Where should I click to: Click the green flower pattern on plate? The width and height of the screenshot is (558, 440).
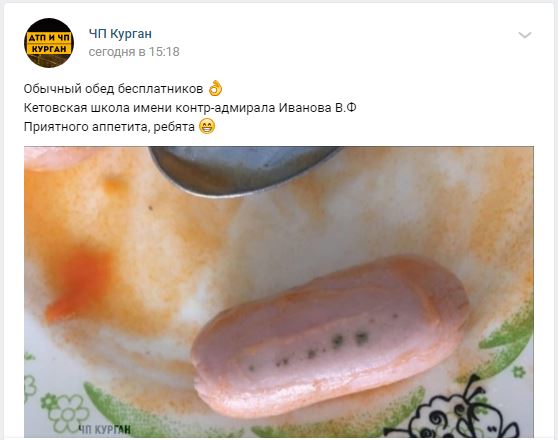(66, 413)
